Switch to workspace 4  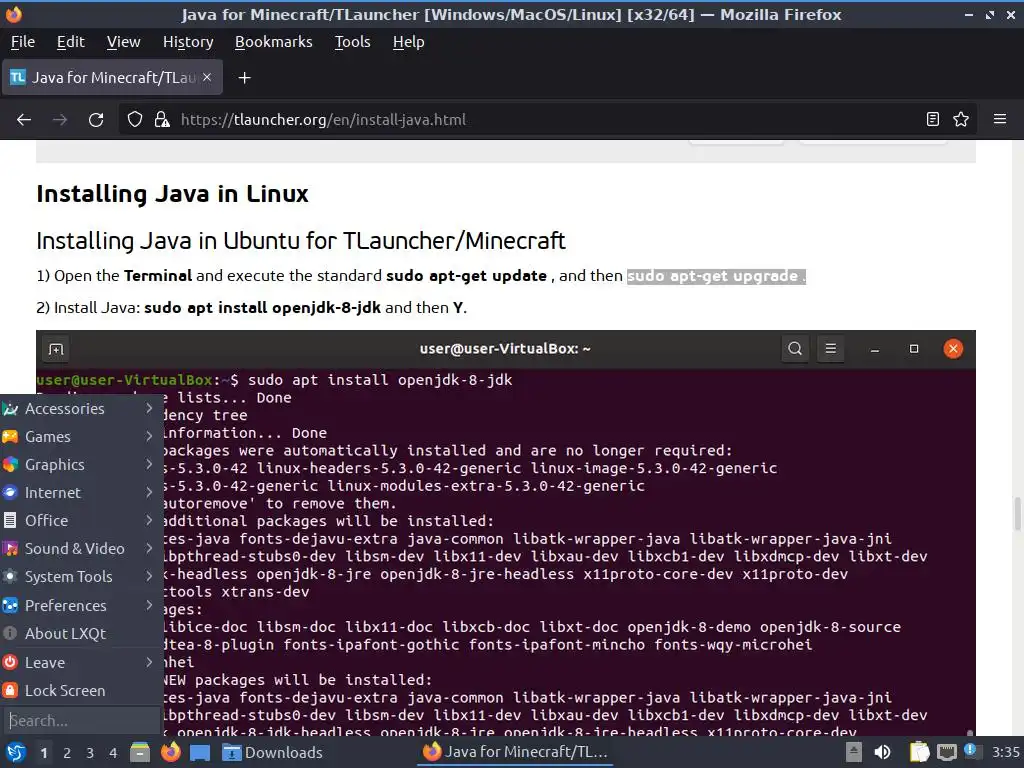coord(113,753)
